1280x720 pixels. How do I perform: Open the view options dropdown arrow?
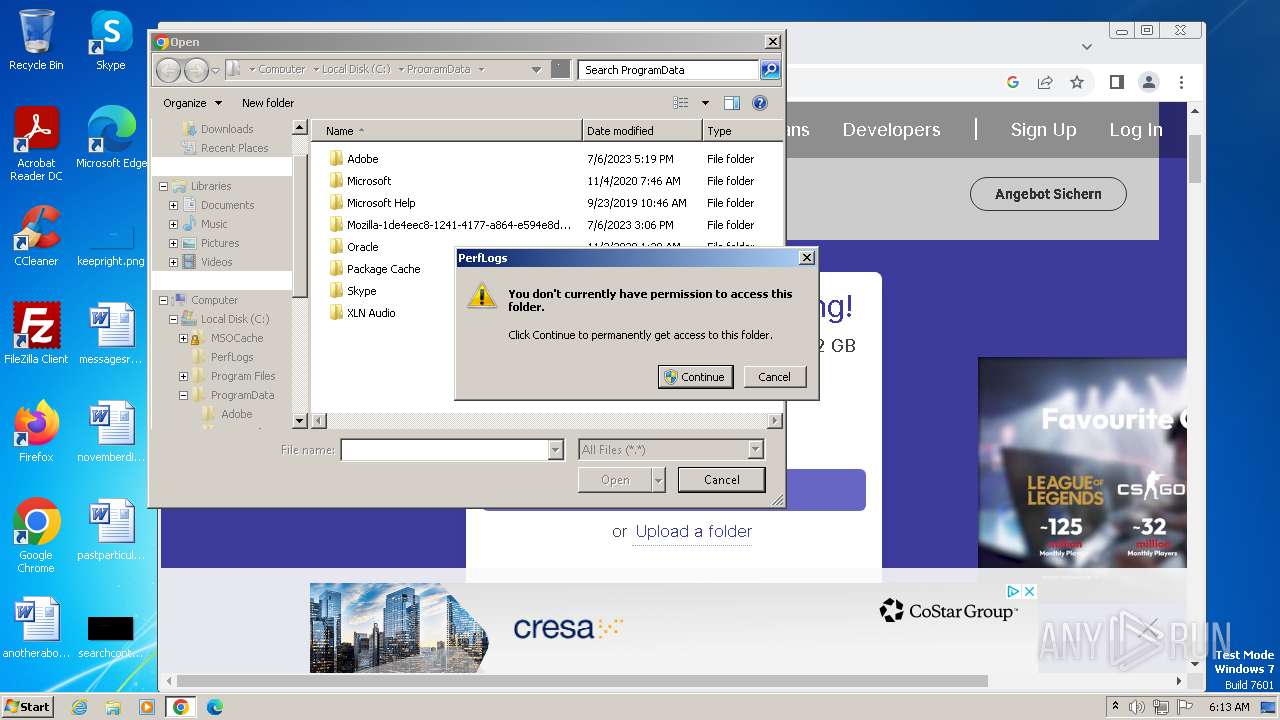click(x=705, y=103)
